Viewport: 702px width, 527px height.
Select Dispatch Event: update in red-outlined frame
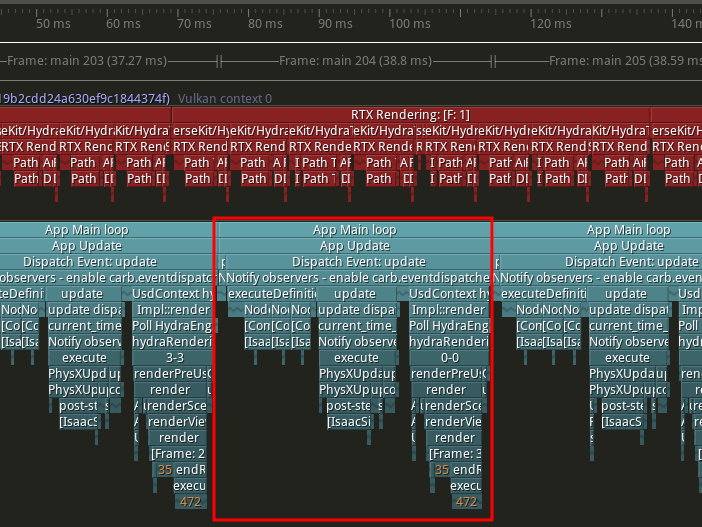coord(354,262)
